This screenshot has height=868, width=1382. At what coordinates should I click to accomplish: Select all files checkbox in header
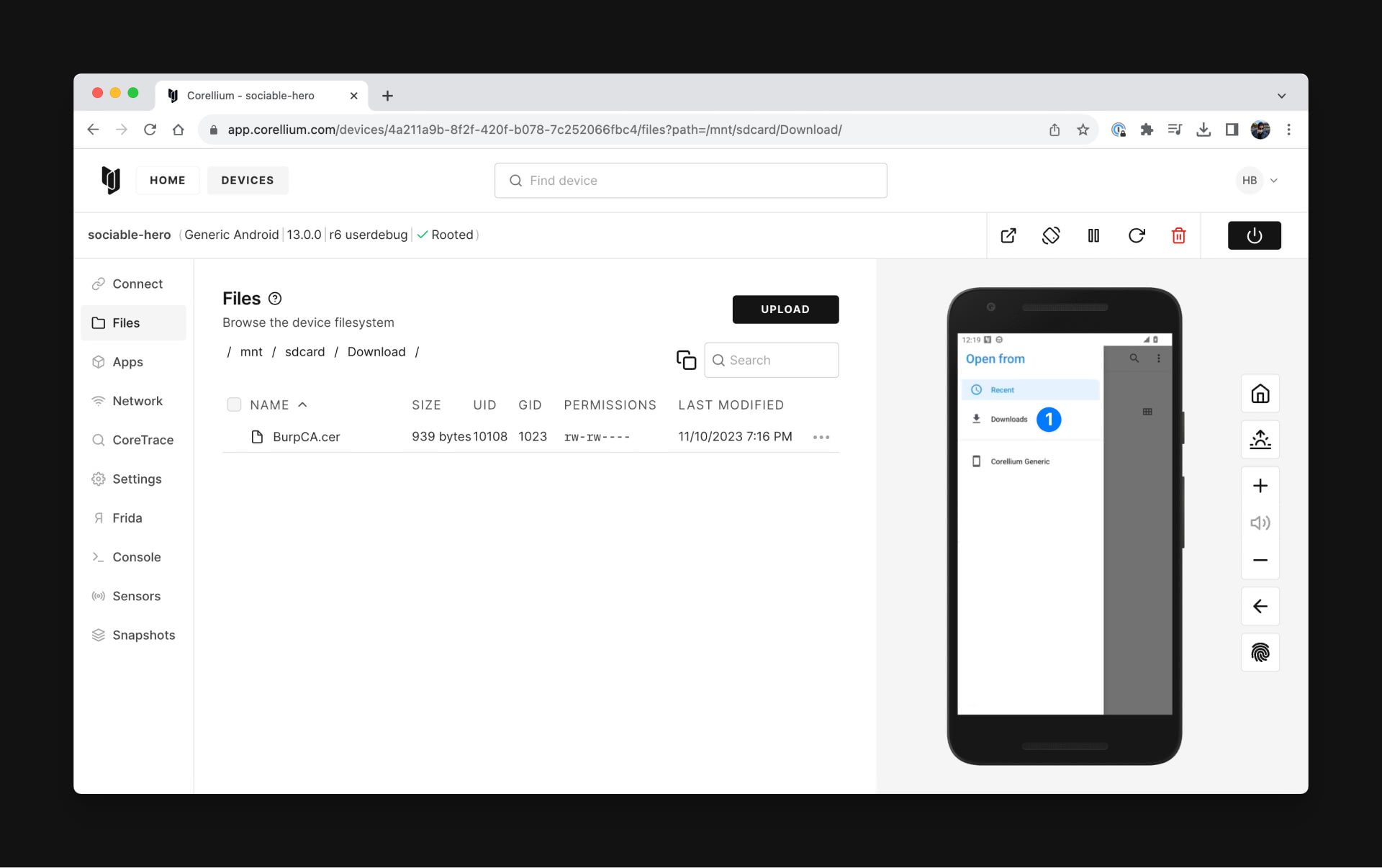(234, 404)
